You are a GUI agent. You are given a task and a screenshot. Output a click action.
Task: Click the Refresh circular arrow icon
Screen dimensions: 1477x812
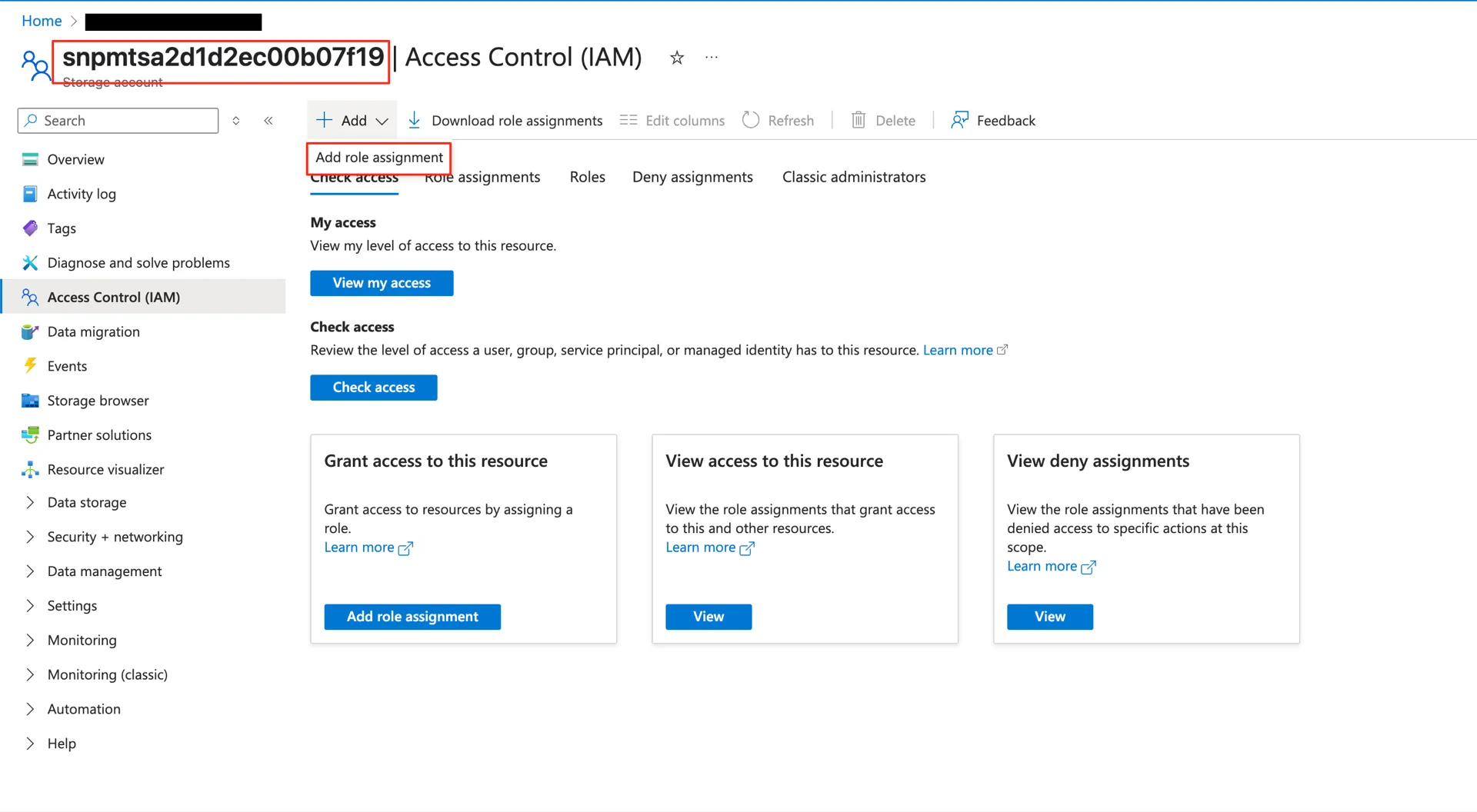click(751, 120)
